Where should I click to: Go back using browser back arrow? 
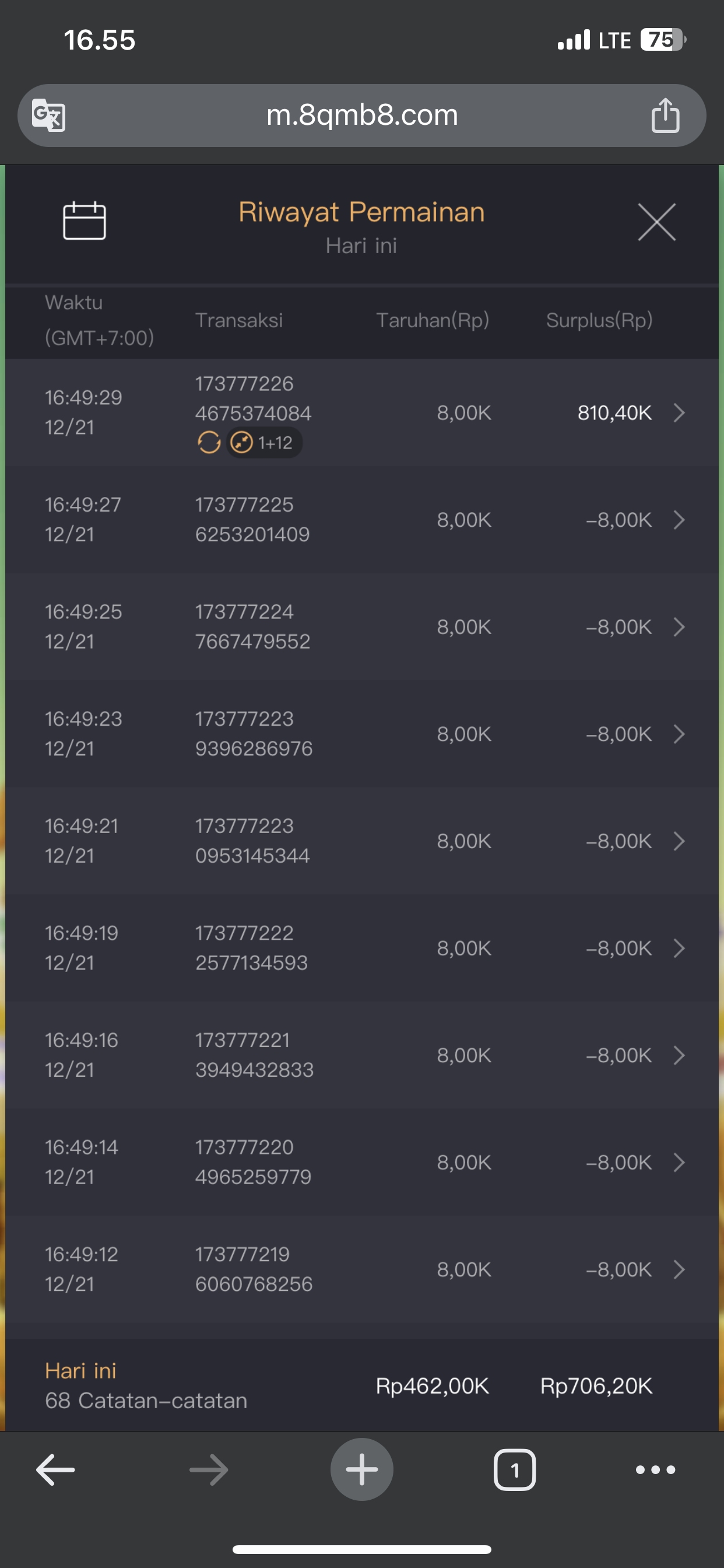(55, 1470)
